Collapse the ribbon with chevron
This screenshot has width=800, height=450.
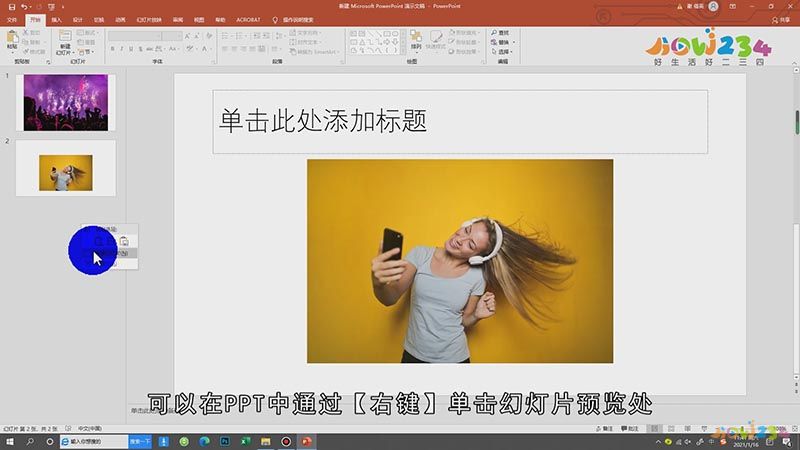coord(794,62)
